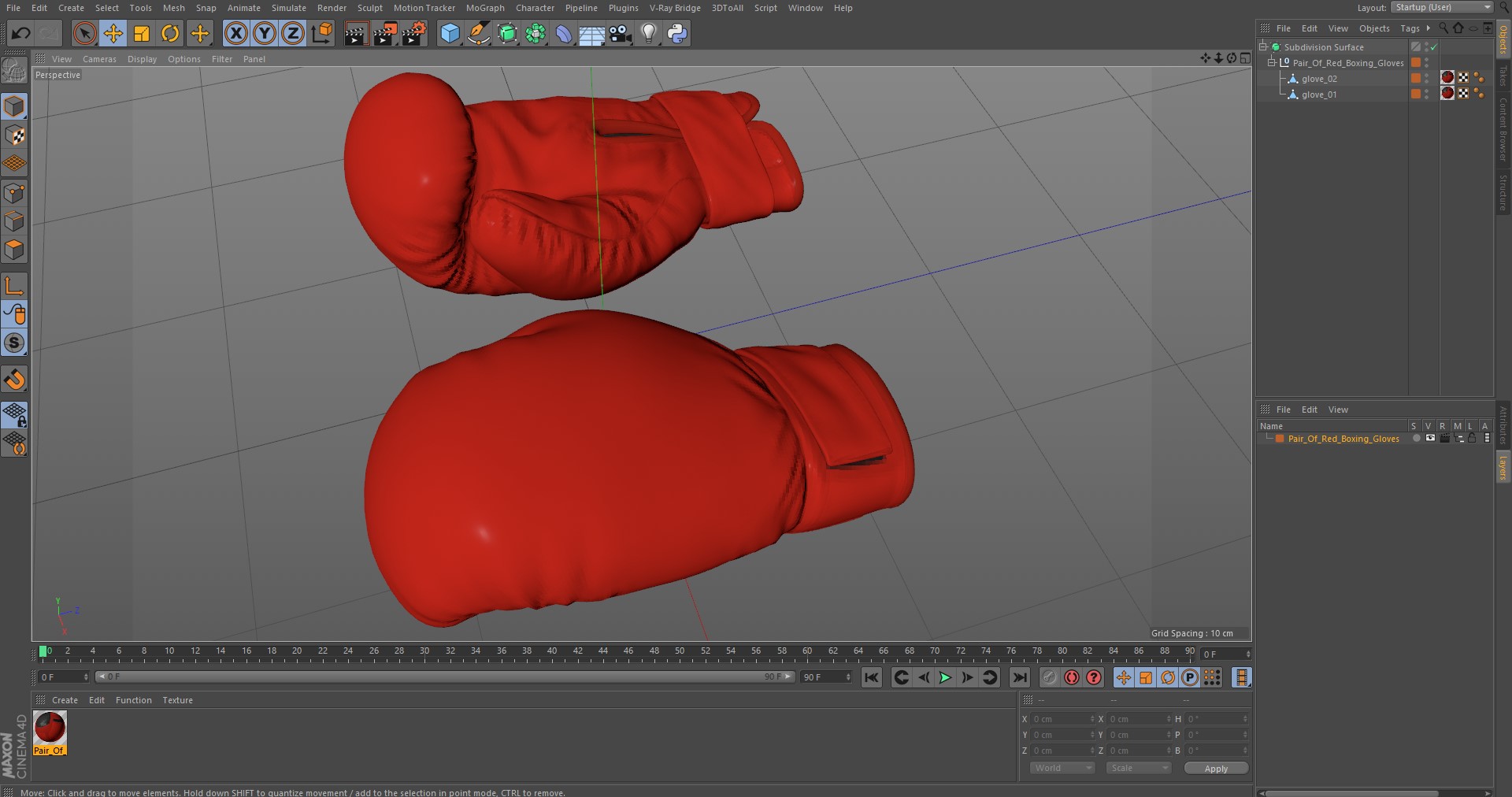
Task: Click the X position field
Action: (1063, 719)
